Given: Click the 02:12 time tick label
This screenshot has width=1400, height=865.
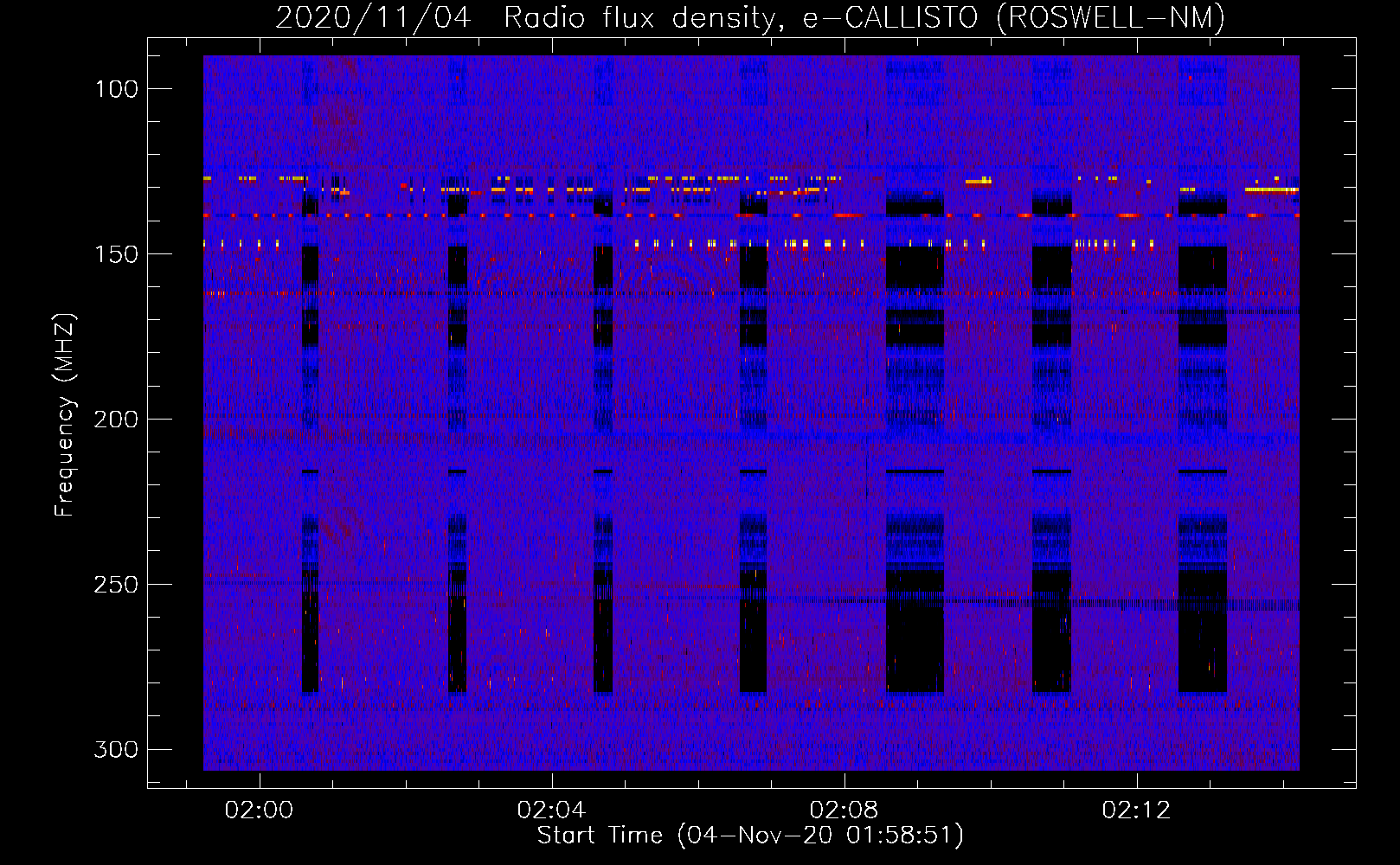Looking at the screenshot, I should click(x=1136, y=811).
